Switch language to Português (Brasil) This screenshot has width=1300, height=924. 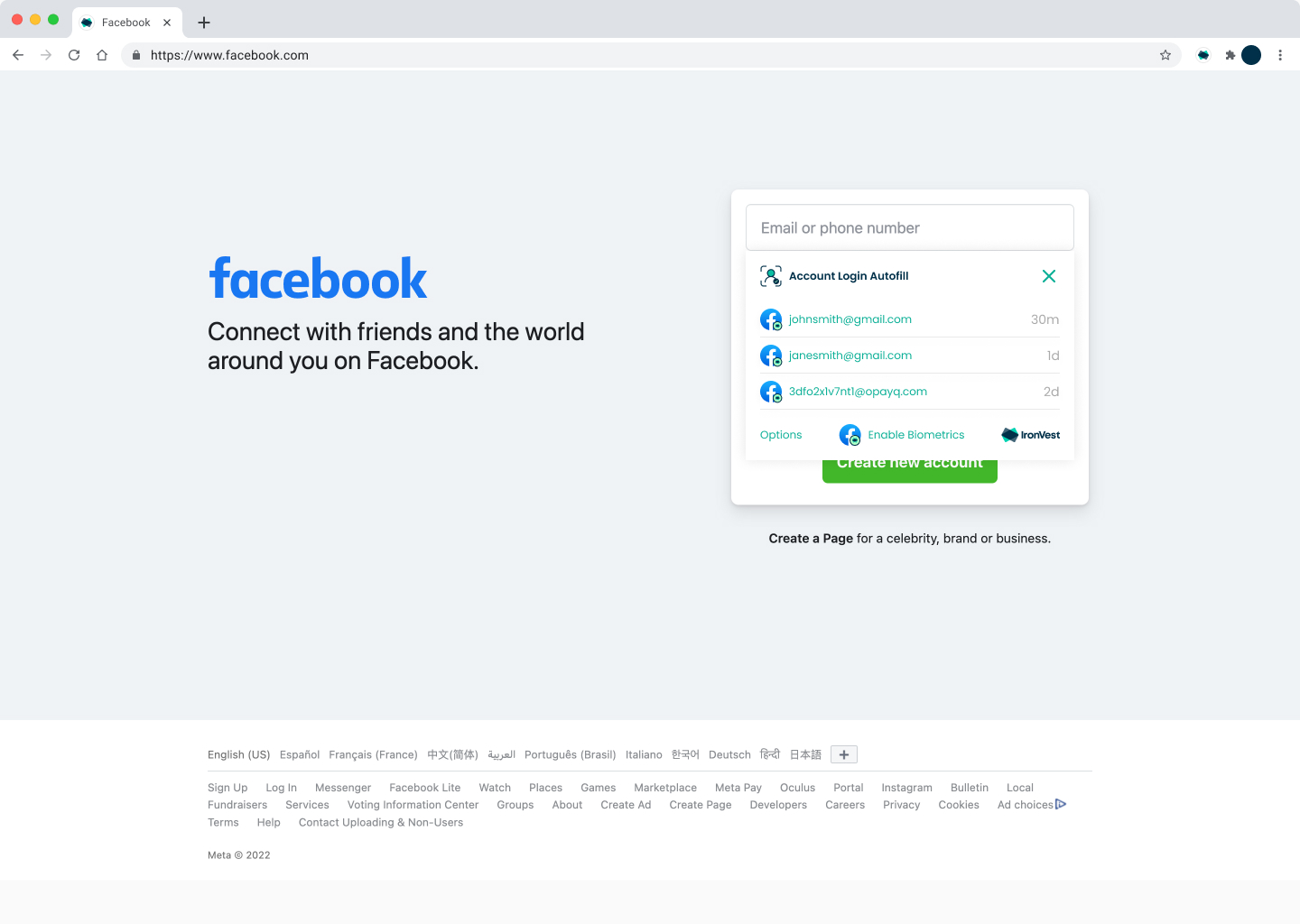(571, 754)
